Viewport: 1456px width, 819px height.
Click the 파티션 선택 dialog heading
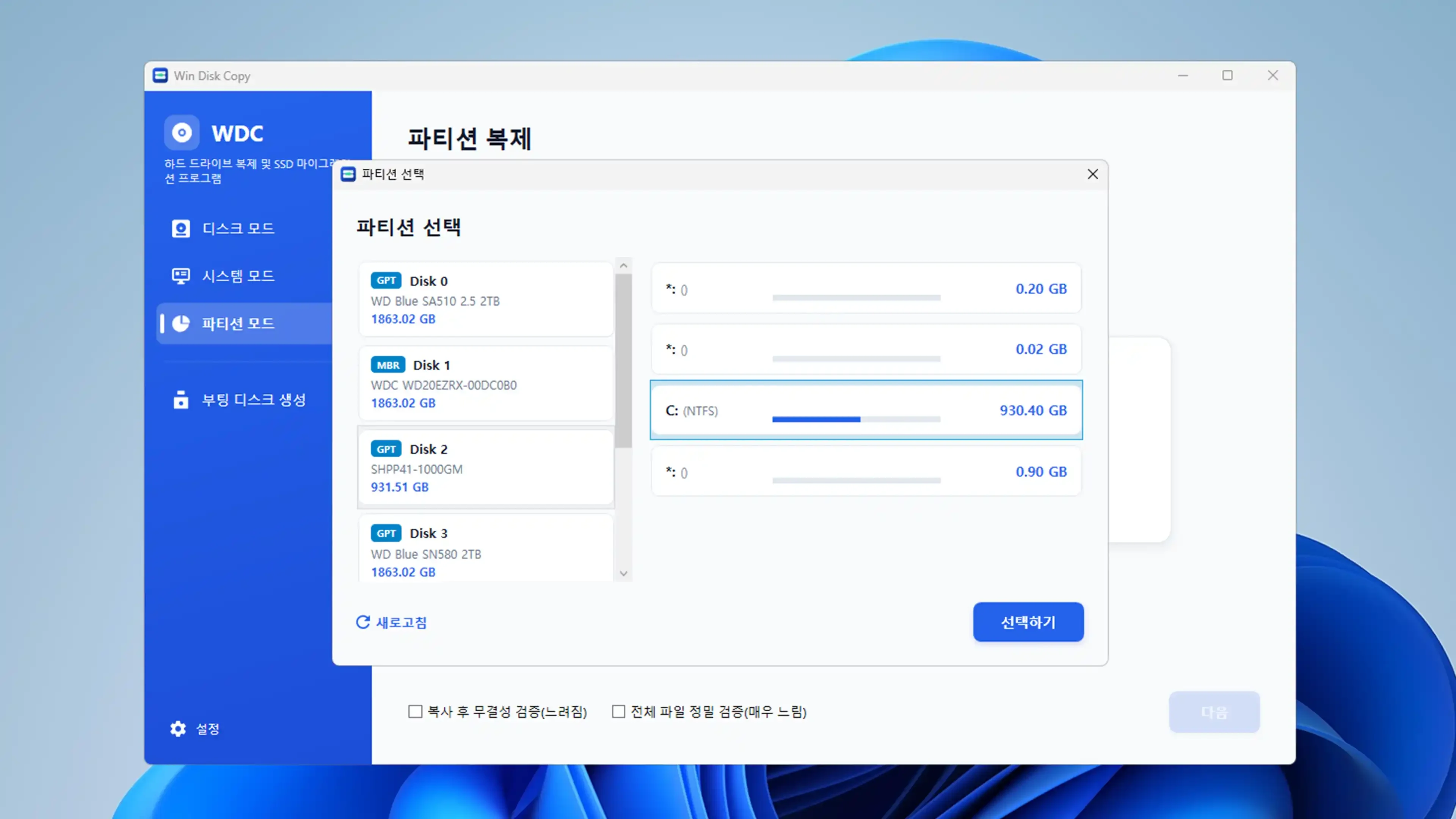[409, 227]
